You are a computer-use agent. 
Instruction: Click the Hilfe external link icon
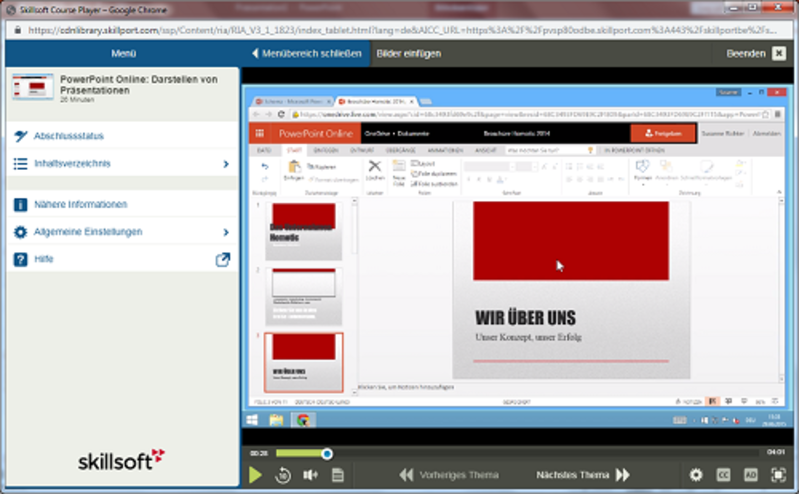pos(223,259)
